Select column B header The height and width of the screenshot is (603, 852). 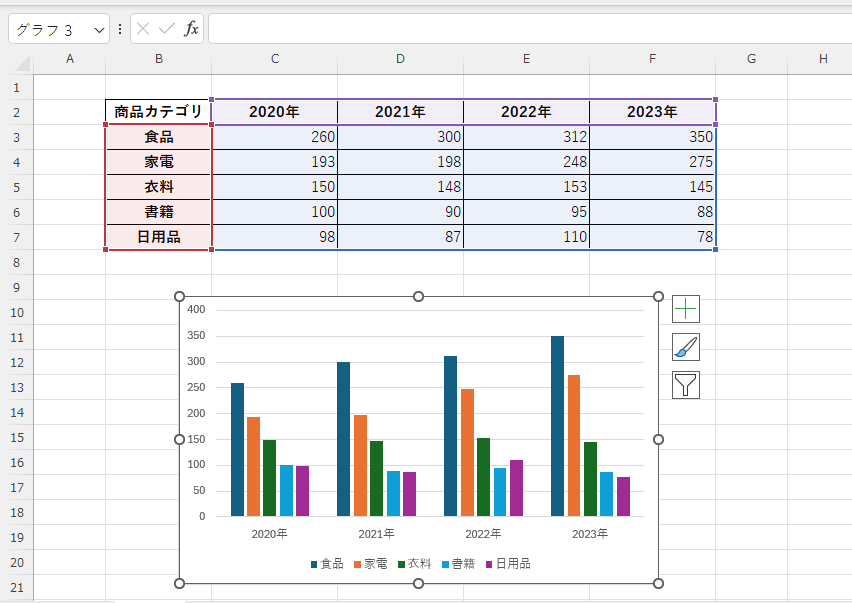coord(159,59)
